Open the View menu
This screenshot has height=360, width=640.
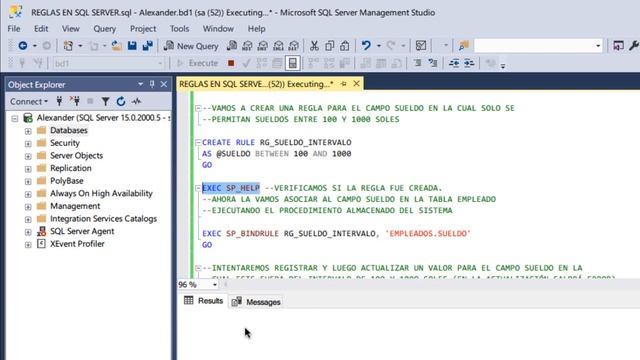point(71,29)
